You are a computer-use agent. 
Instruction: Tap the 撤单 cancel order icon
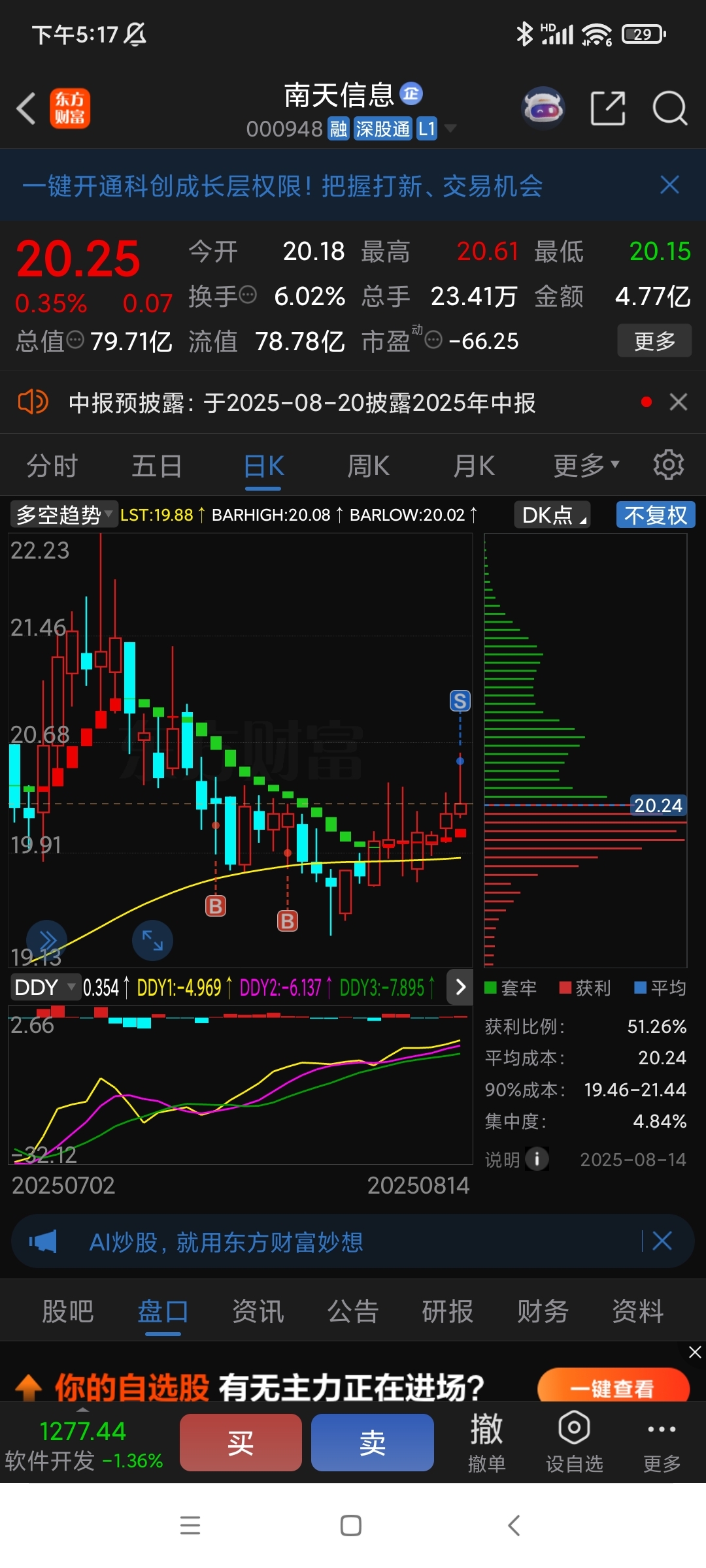click(487, 1443)
